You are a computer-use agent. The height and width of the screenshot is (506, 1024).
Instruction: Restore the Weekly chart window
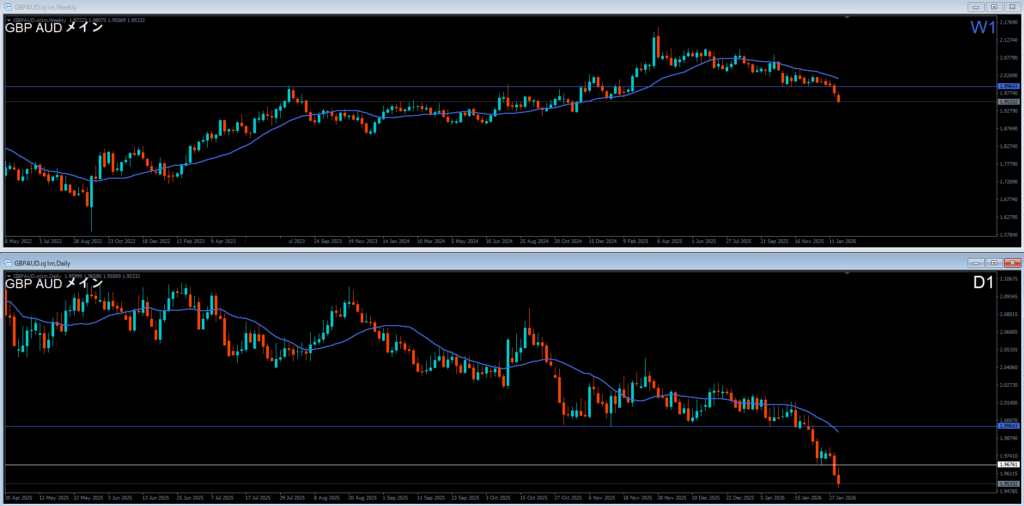tap(995, 7)
